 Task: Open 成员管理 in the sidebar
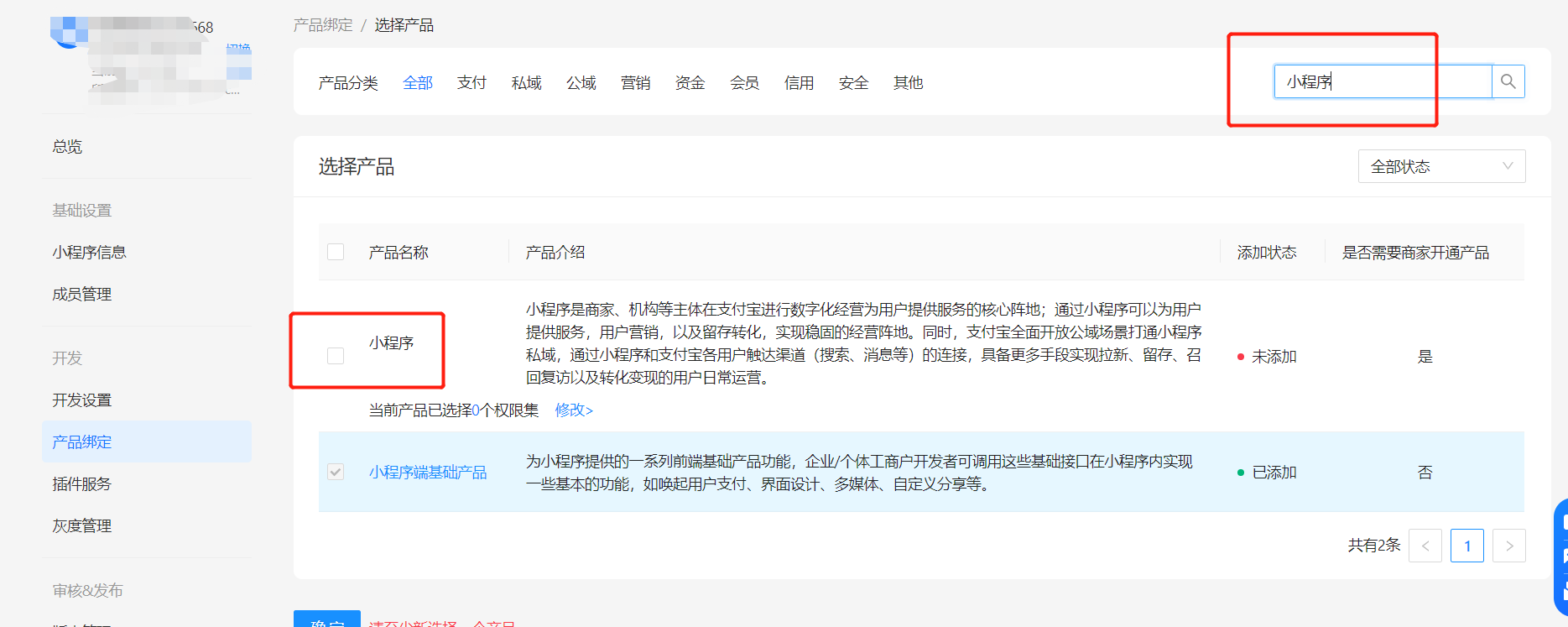point(81,295)
